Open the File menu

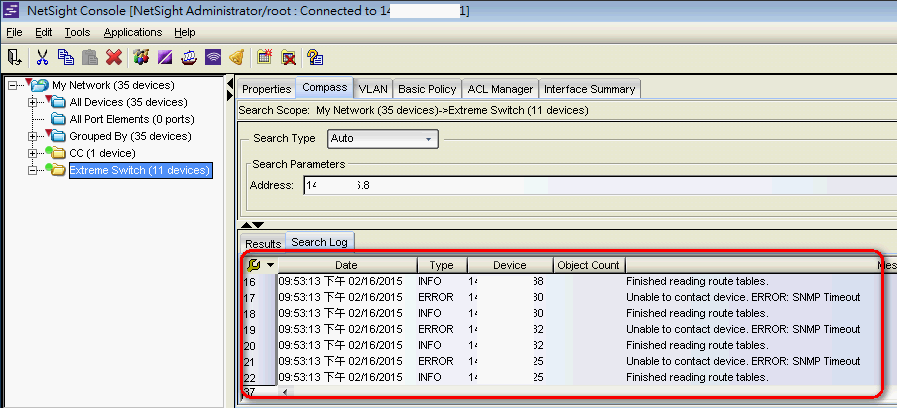click(14, 32)
